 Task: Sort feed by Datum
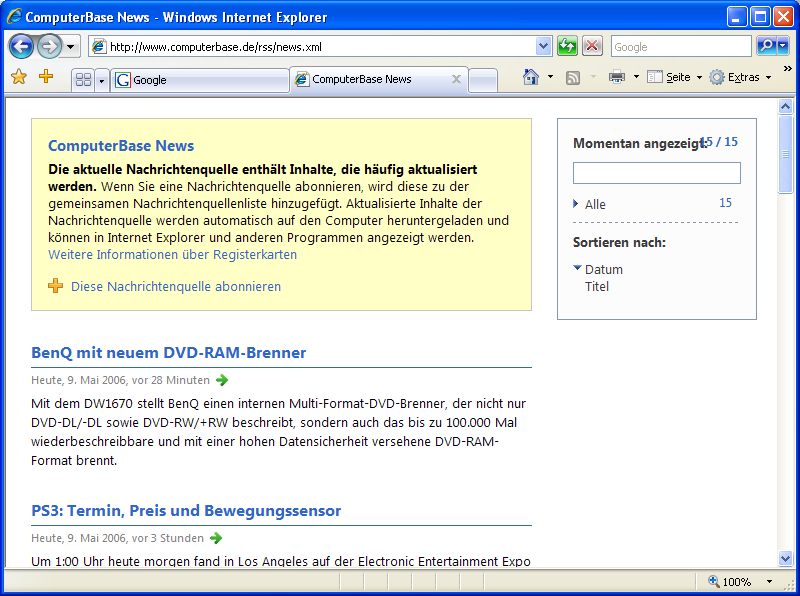pyautogui.click(x=604, y=269)
